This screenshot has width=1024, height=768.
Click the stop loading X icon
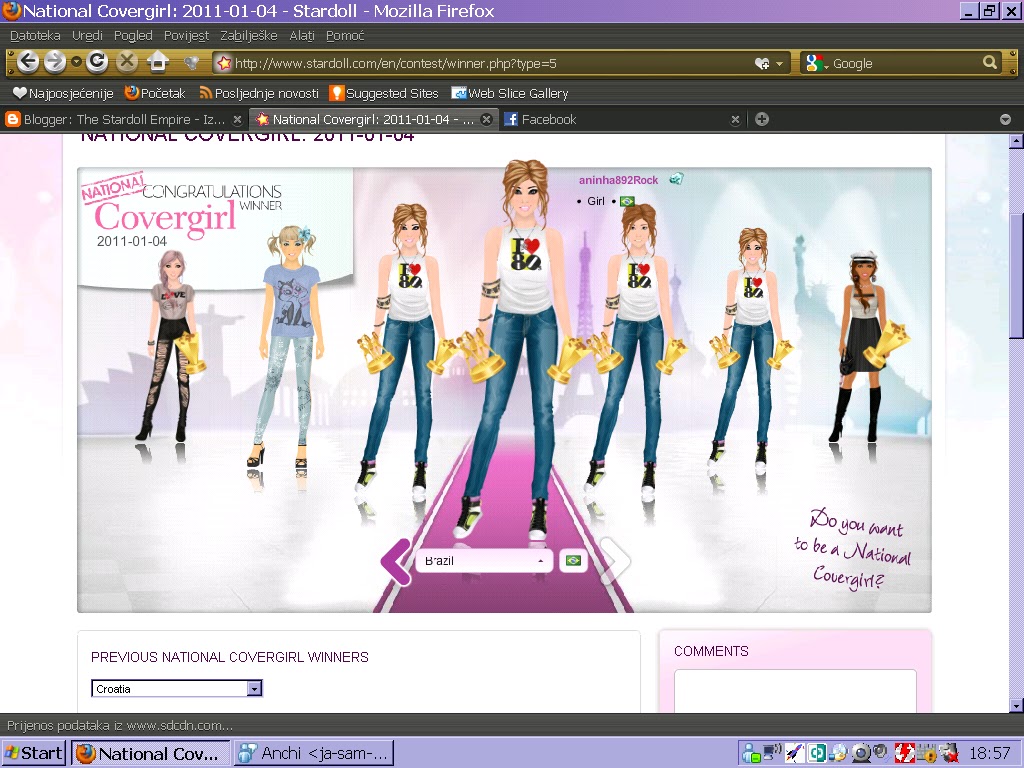tap(127, 62)
